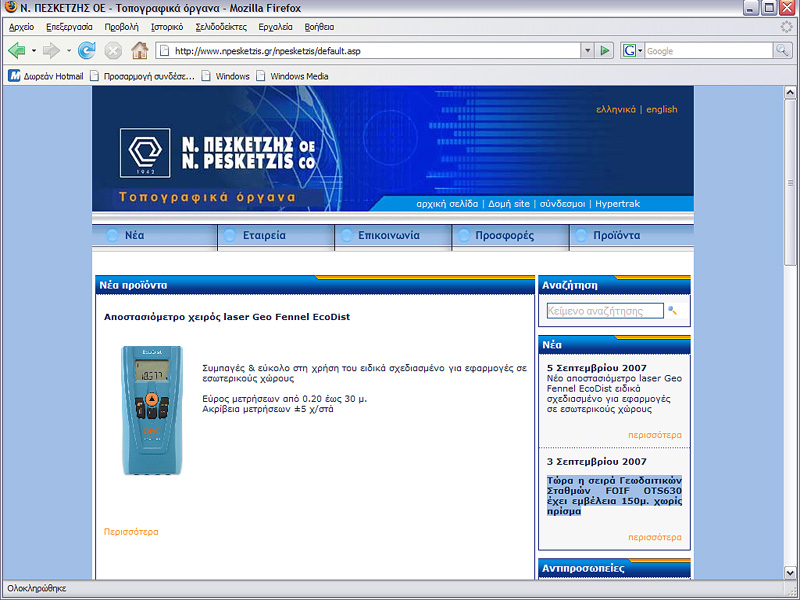Click the Hypertrak link
The width and height of the screenshot is (800, 600).
click(x=617, y=204)
